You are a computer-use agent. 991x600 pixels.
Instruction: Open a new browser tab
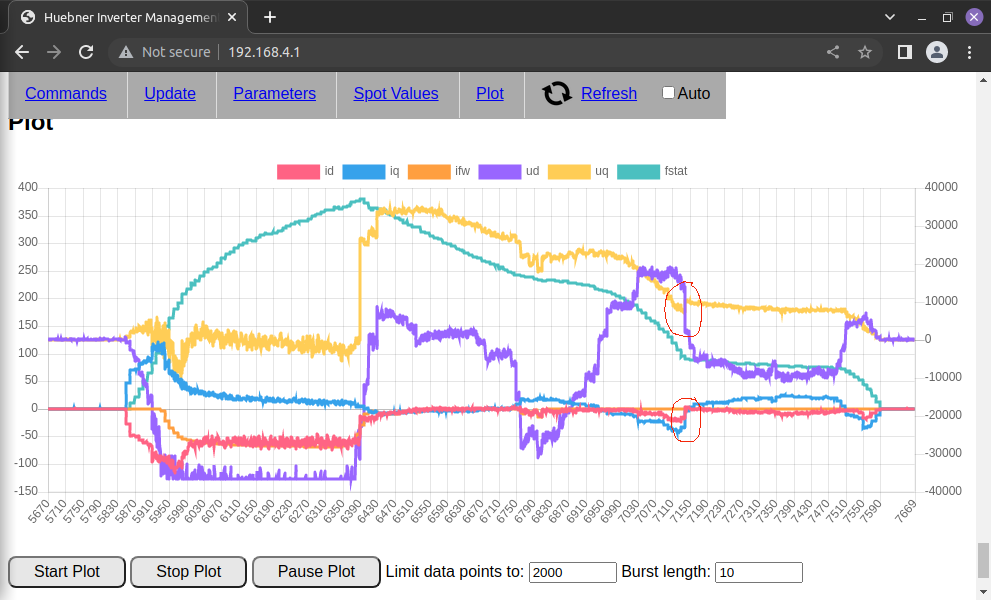point(270,17)
